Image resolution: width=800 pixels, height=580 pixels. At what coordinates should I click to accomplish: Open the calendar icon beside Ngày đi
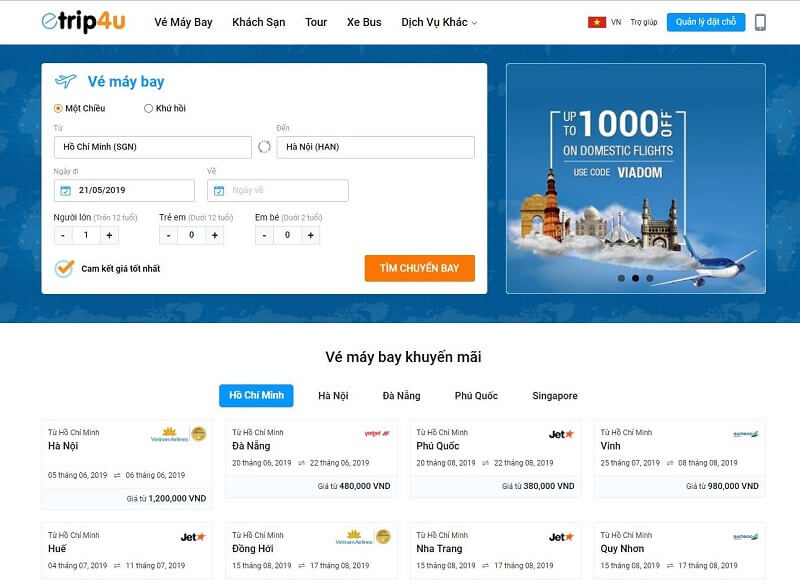pos(64,190)
